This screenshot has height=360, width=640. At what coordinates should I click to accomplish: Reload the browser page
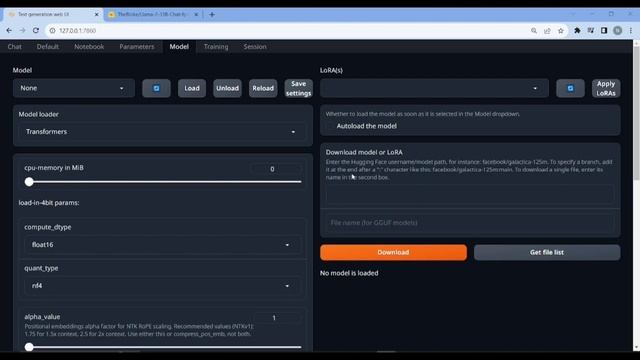36,31
